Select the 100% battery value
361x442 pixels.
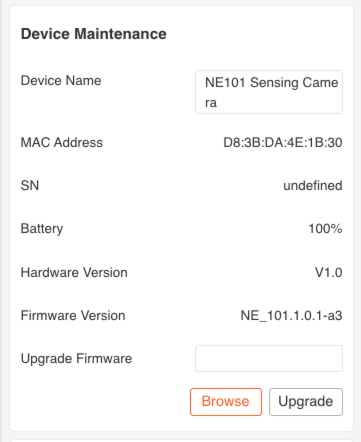click(325, 229)
